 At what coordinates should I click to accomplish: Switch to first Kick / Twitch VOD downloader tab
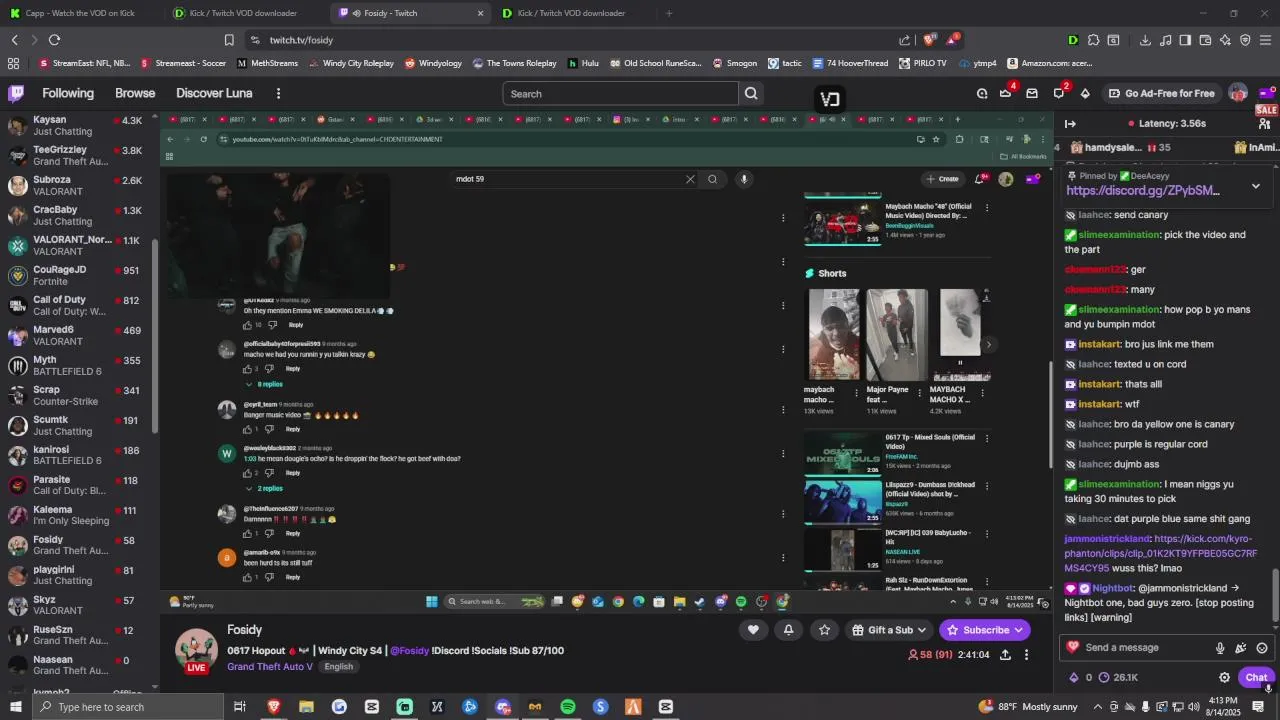tap(244, 13)
